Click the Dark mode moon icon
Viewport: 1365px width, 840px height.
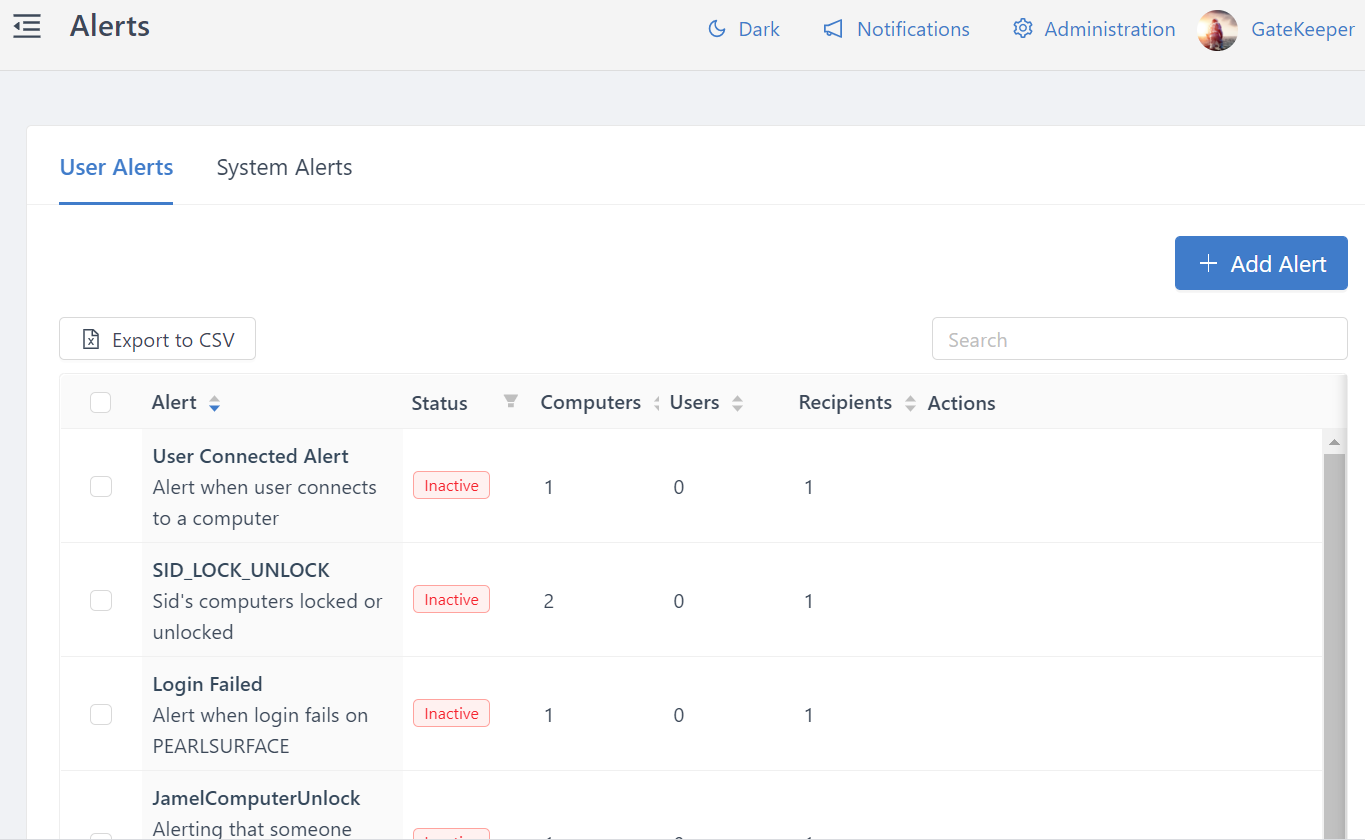716,29
